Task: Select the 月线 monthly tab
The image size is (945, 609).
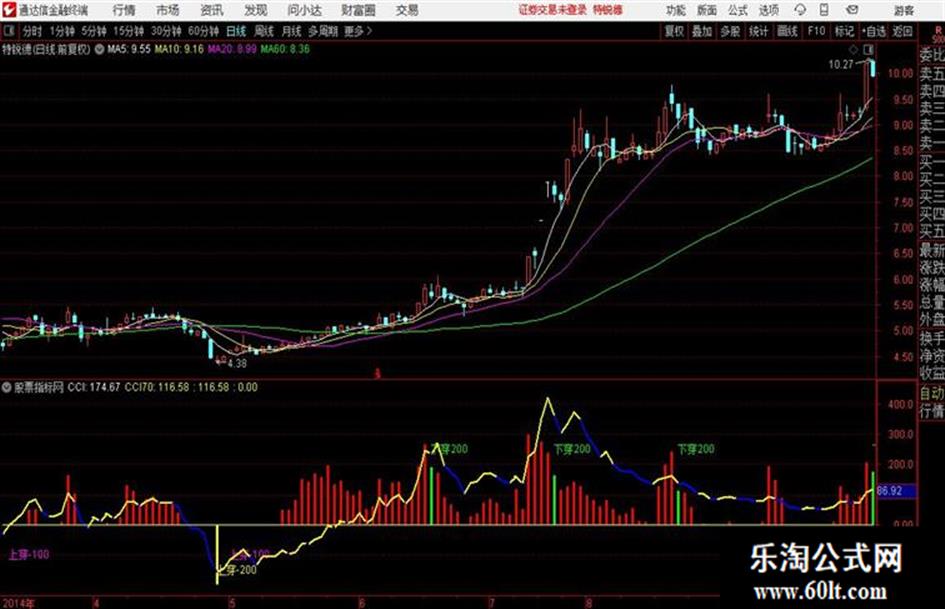Action: (292, 31)
